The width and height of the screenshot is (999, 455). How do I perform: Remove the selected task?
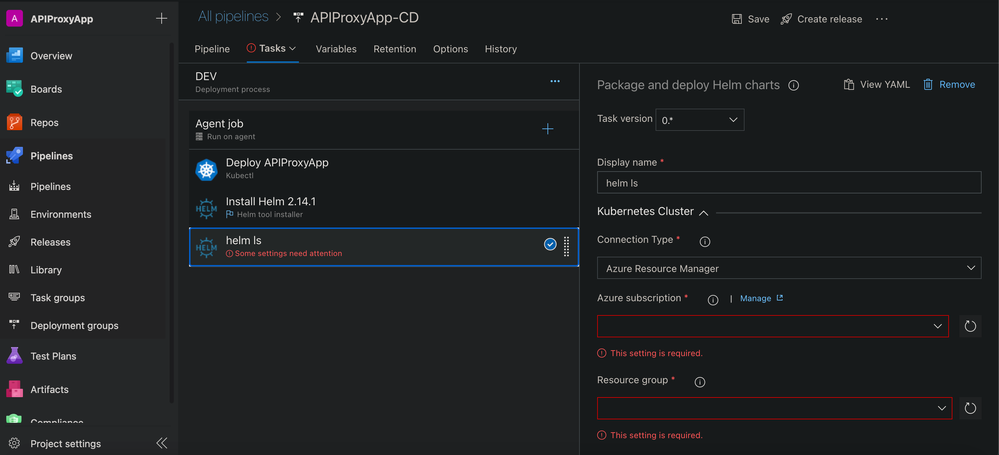[x=949, y=85]
